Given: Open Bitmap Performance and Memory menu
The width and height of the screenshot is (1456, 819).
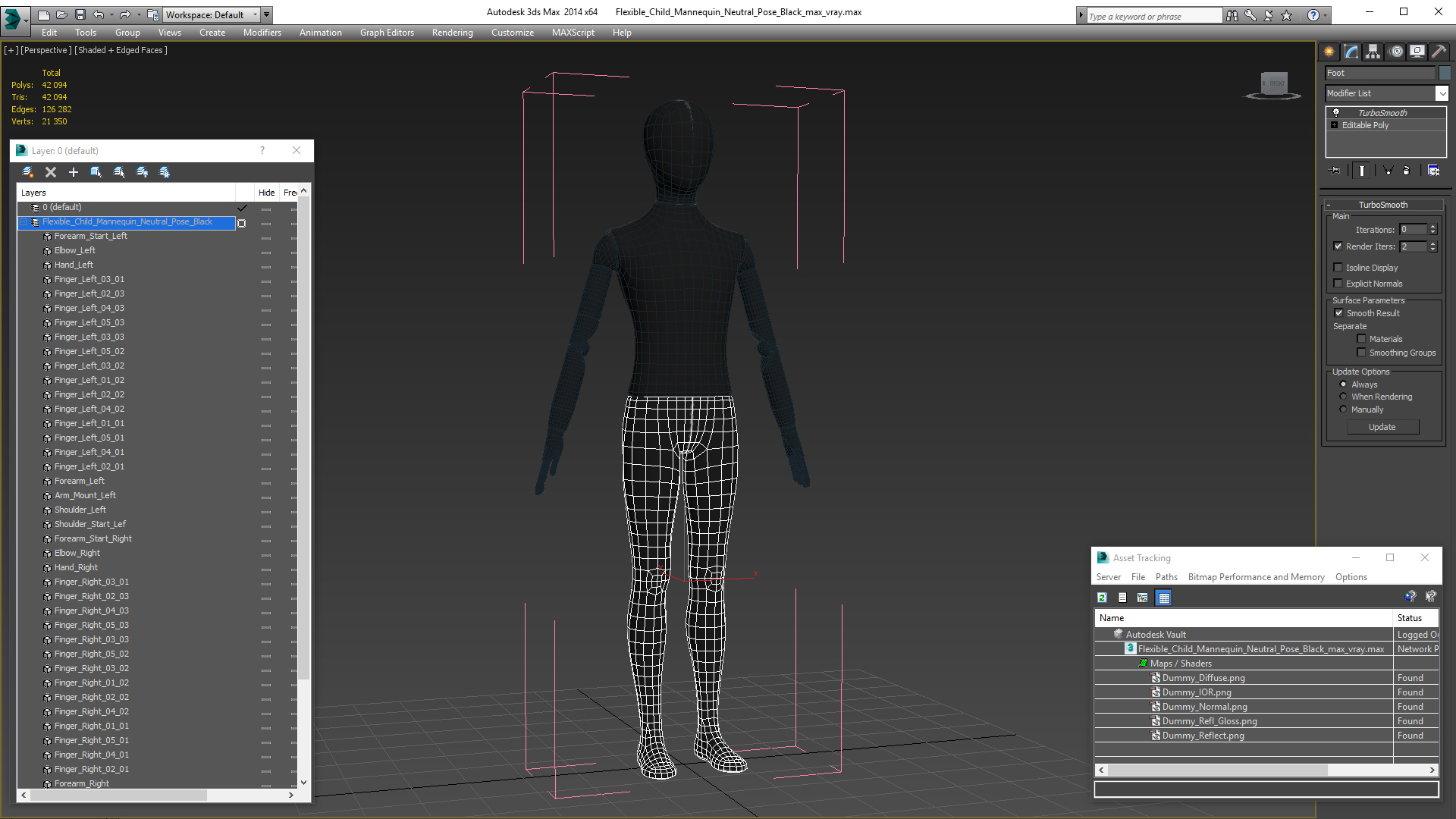Looking at the screenshot, I should [1256, 577].
